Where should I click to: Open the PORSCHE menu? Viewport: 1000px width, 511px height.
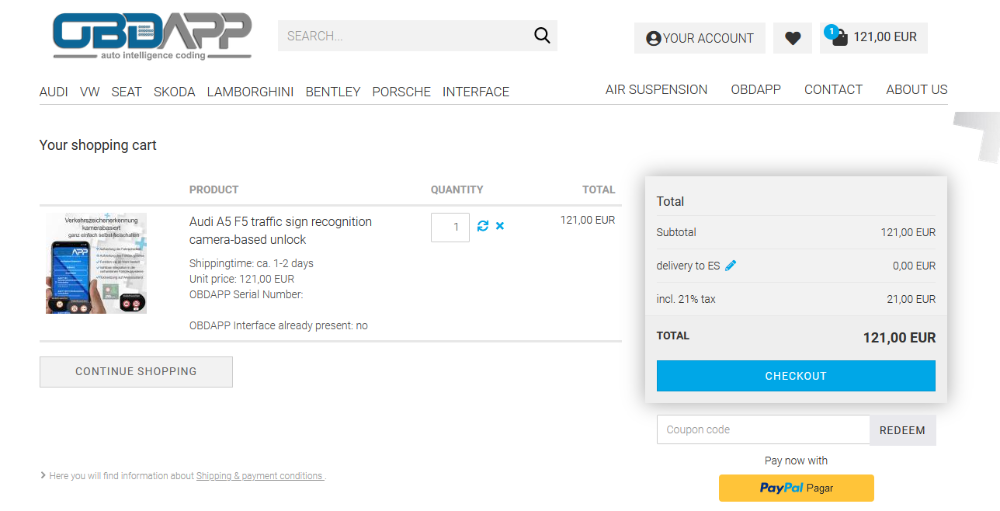[401, 92]
